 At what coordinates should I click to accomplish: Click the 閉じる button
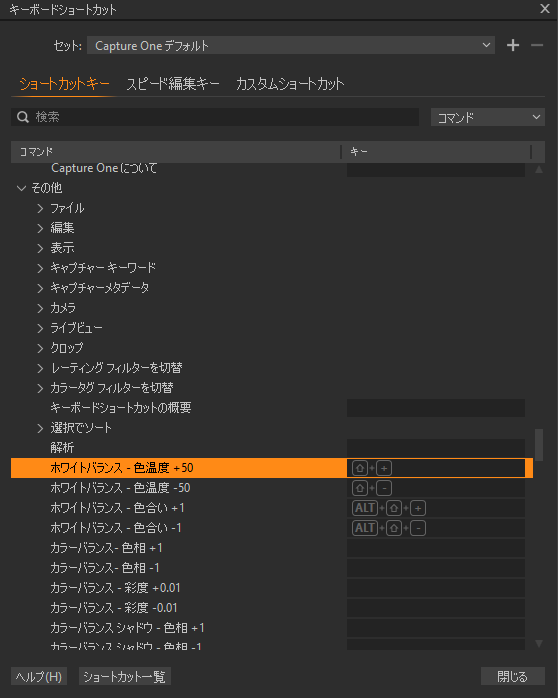coord(513,677)
